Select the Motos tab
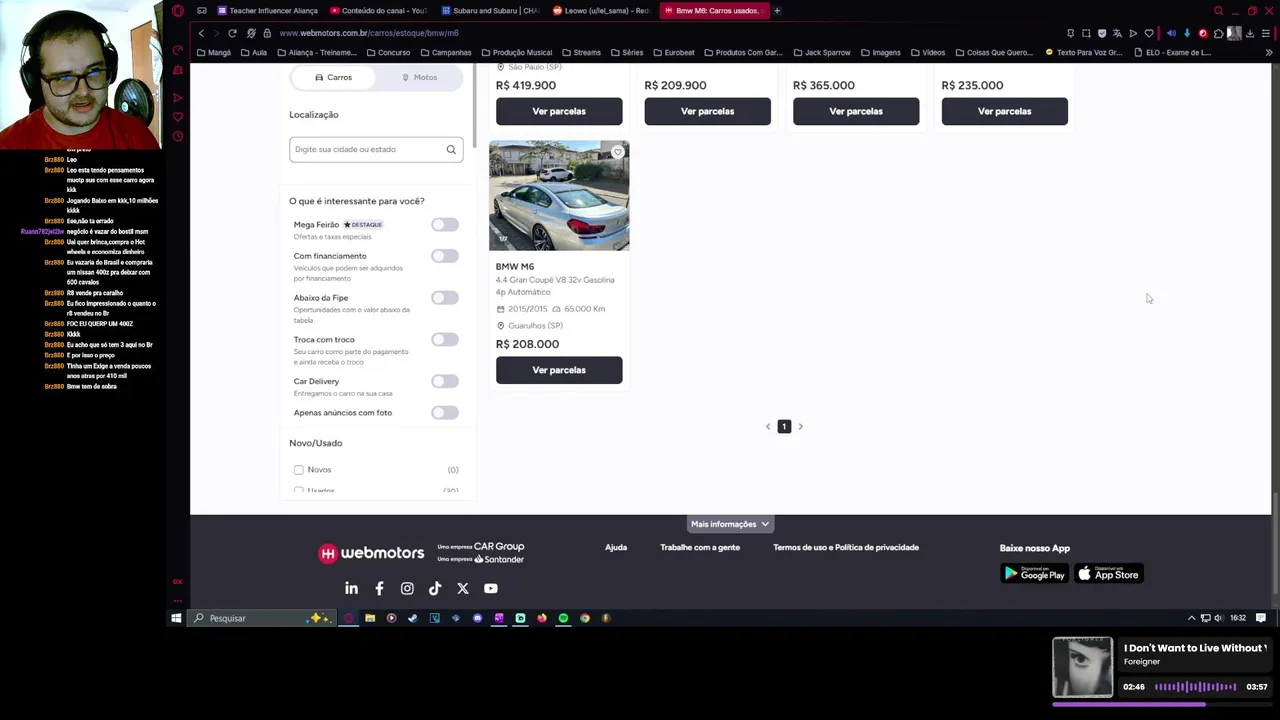Screen dimensions: 1280x720 [x=419, y=77]
